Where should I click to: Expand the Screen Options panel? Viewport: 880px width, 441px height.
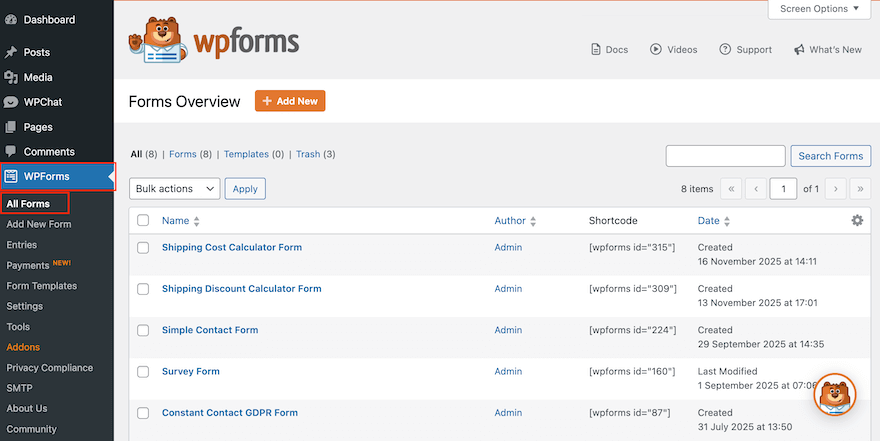tap(819, 9)
